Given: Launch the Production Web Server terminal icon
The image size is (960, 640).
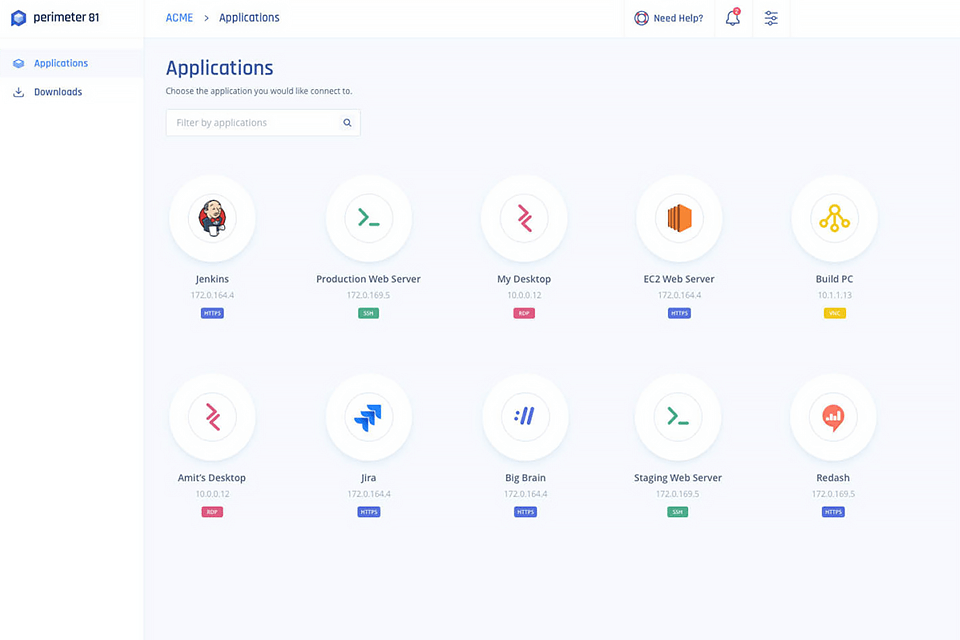Looking at the screenshot, I should point(369,219).
